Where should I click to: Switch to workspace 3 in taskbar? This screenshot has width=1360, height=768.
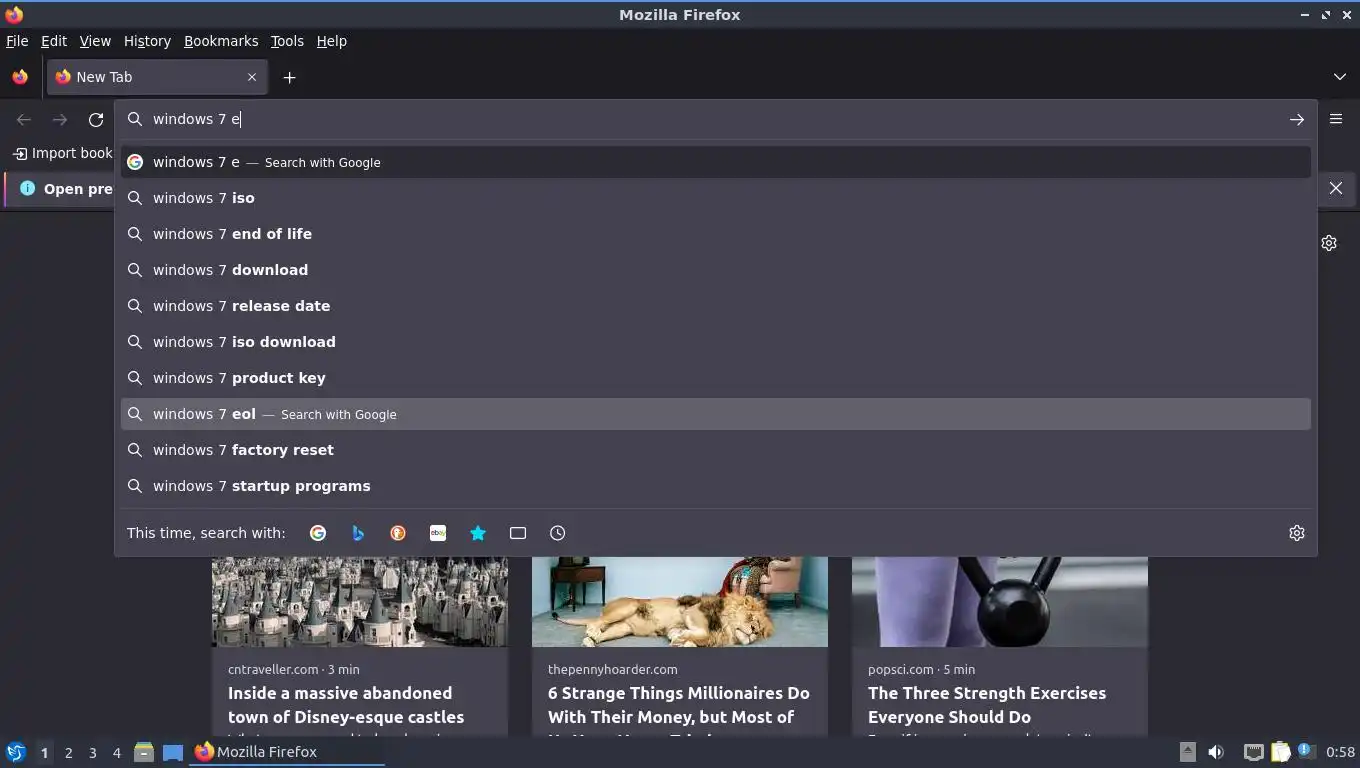(x=92, y=753)
